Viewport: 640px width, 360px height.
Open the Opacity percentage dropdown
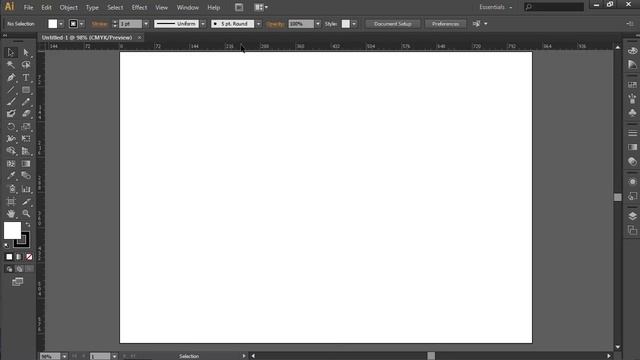pos(318,24)
